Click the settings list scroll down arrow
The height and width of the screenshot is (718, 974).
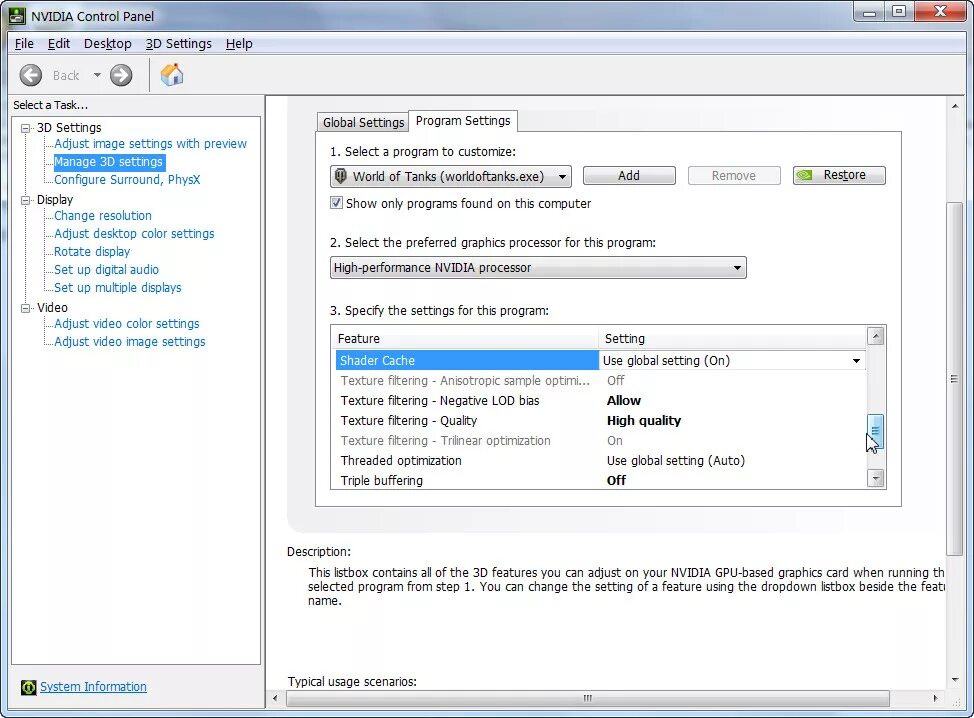[875, 478]
